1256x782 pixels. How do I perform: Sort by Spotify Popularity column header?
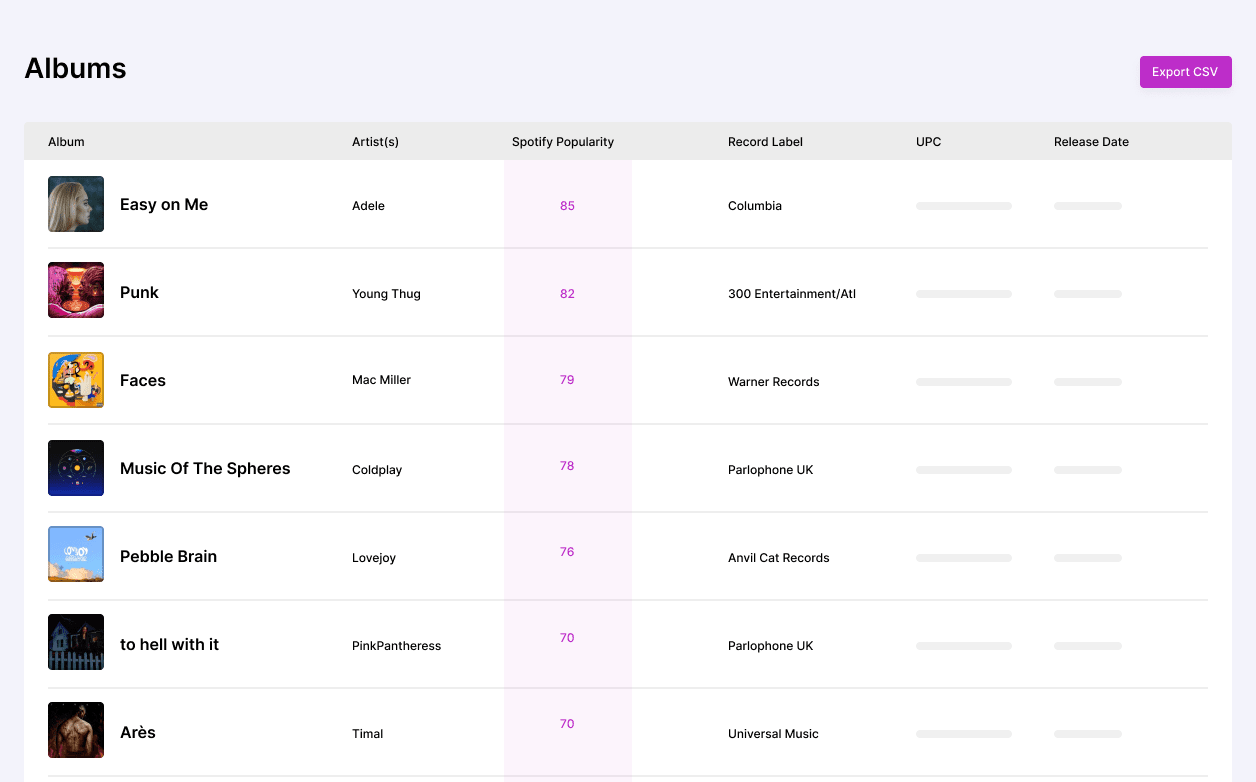coord(563,142)
